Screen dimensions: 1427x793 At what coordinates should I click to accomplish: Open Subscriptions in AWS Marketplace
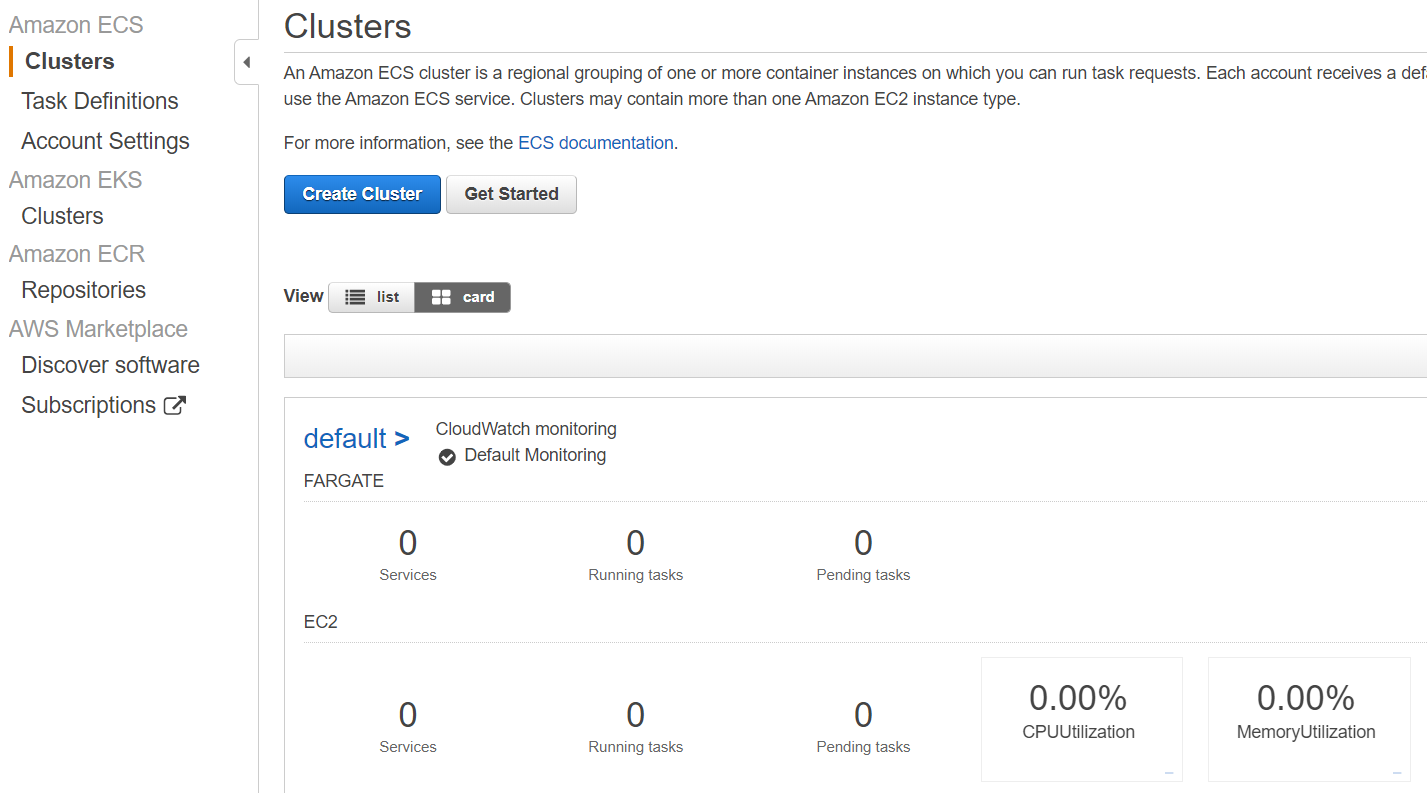click(x=88, y=405)
